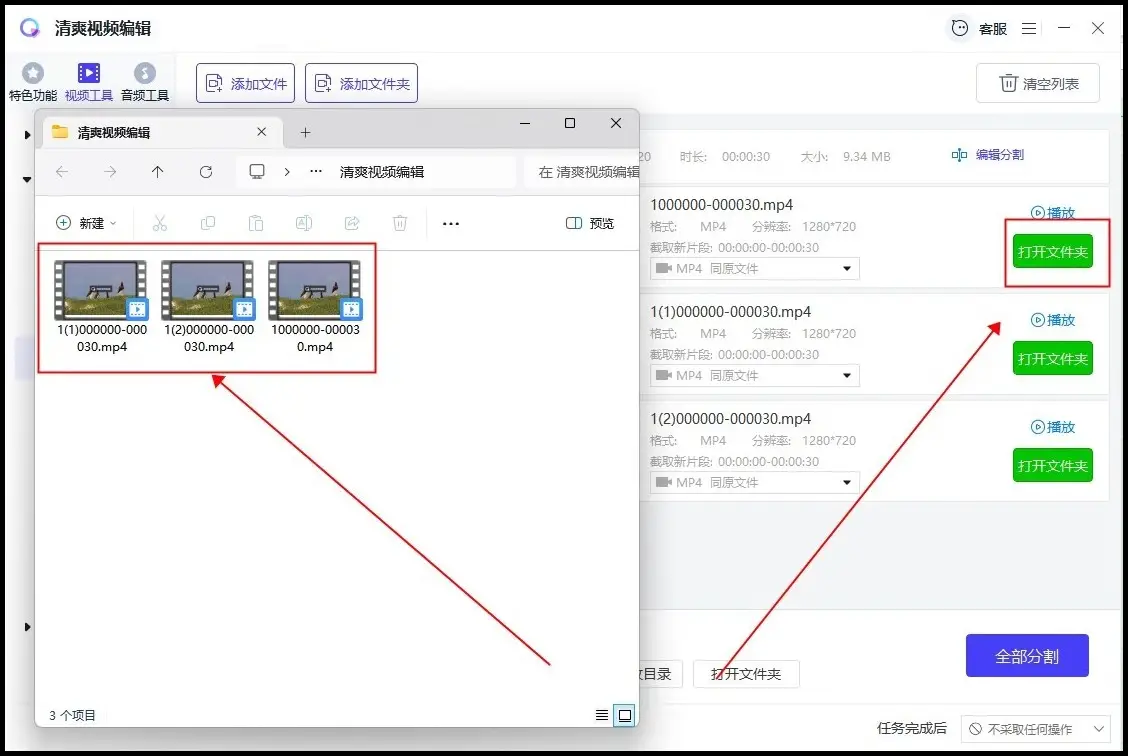
Task: Close the 清爽视频编辑 Explorer tab
Action: [x=262, y=132]
